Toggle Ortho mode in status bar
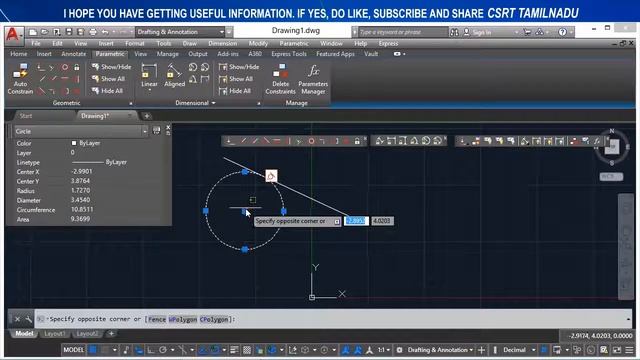Image resolution: width=640 pixels, height=360 pixels. [x=151, y=350]
